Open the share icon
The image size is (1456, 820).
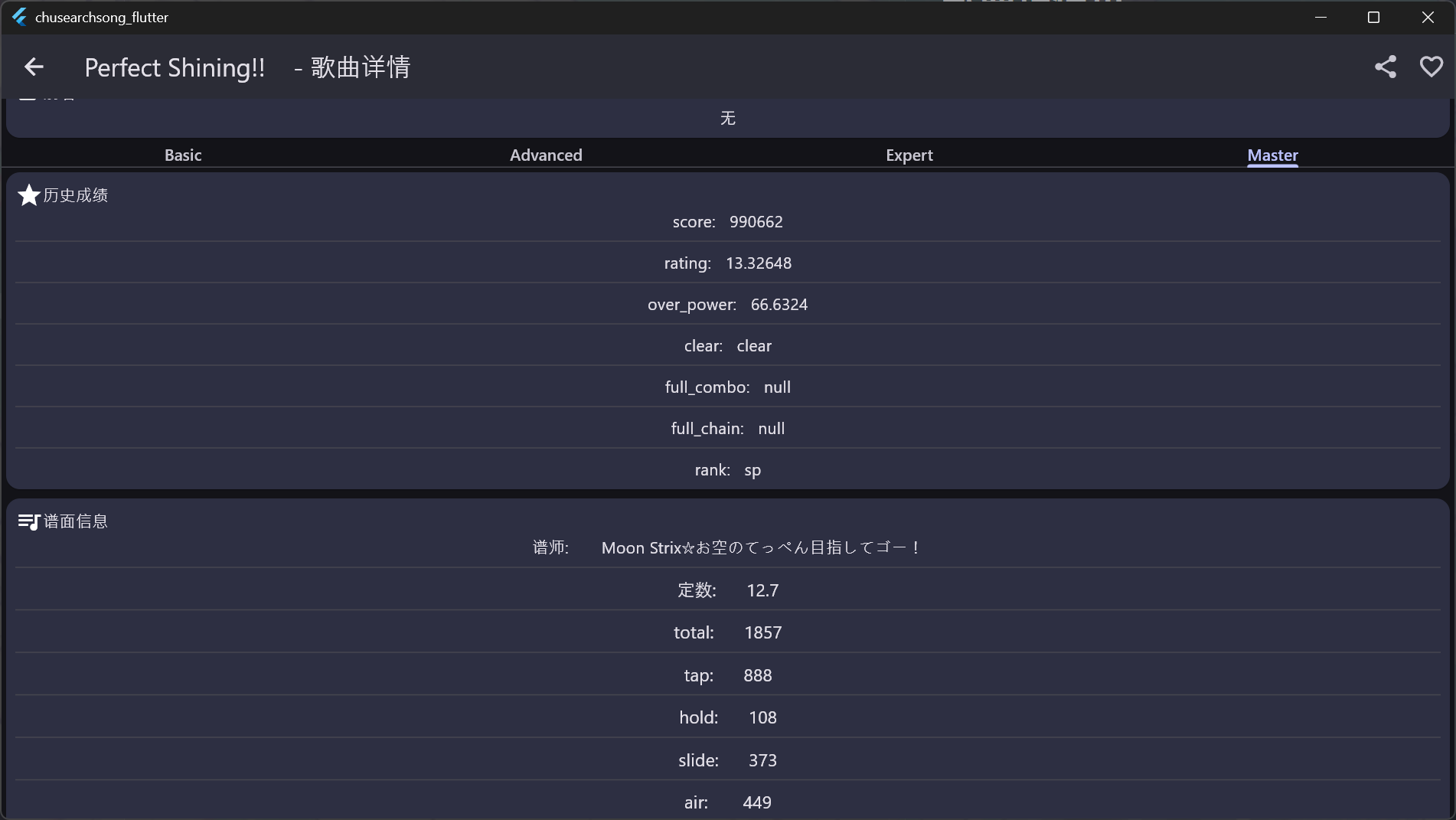(x=1385, y=67)
